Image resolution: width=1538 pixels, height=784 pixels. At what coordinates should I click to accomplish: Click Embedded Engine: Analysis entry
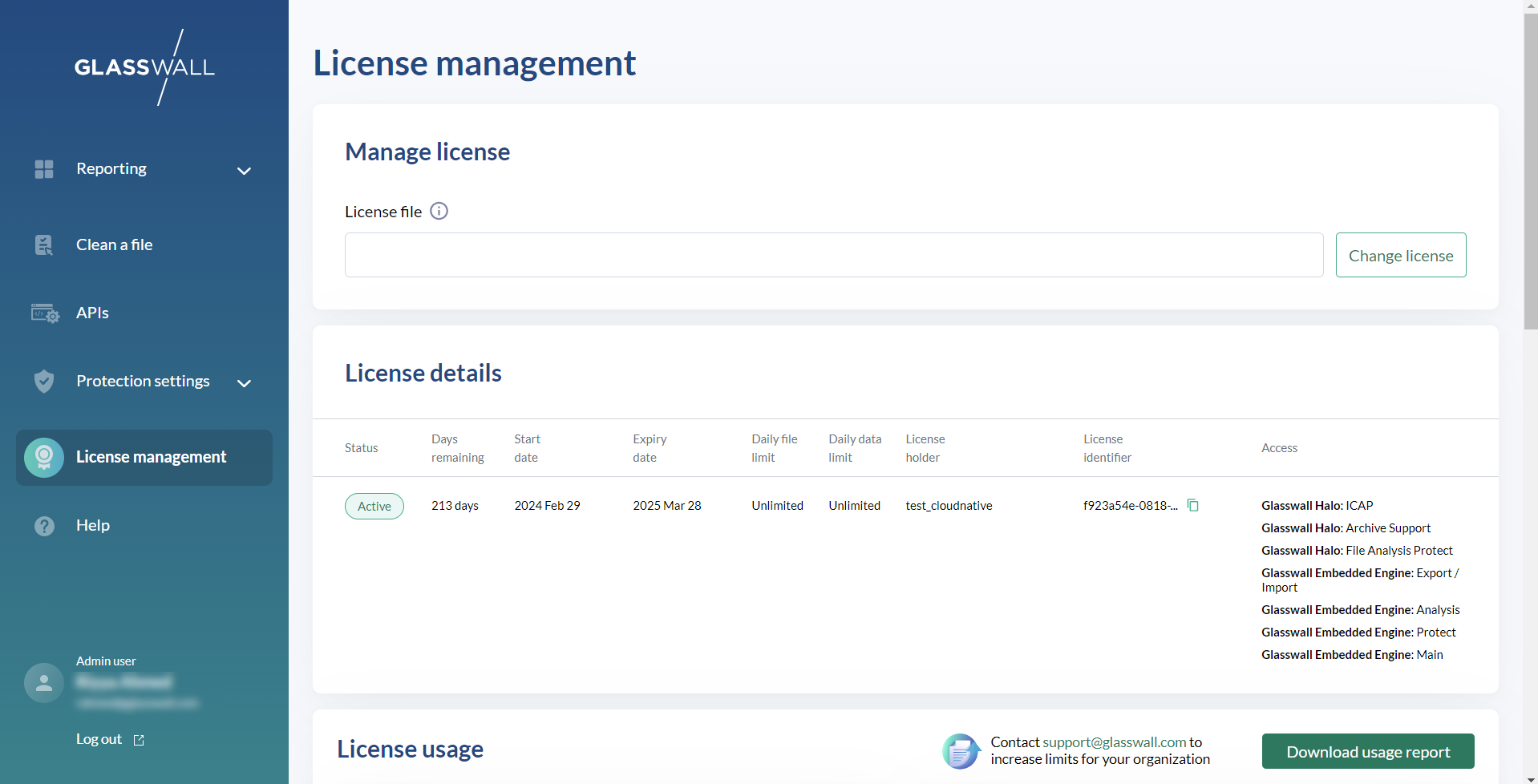1361,610
